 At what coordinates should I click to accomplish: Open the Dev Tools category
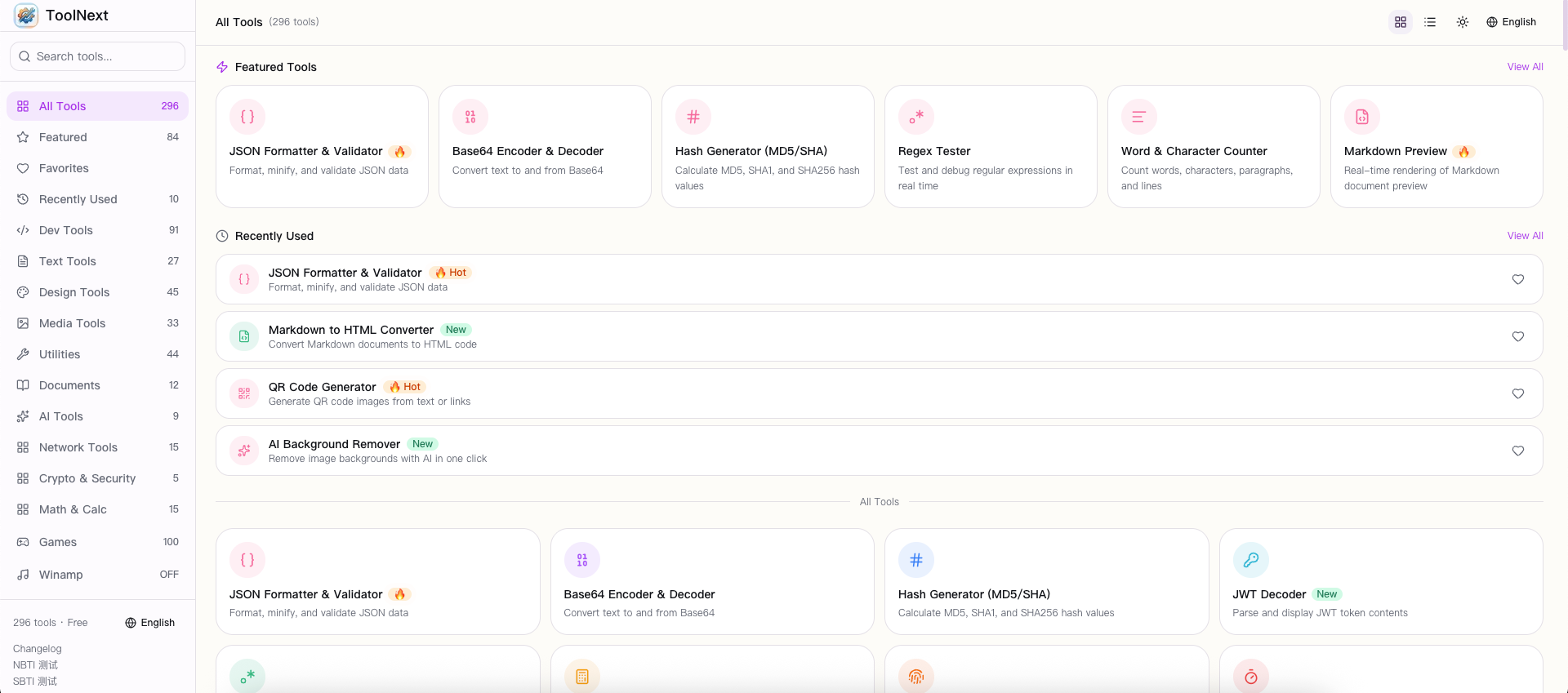click(98, 230)
